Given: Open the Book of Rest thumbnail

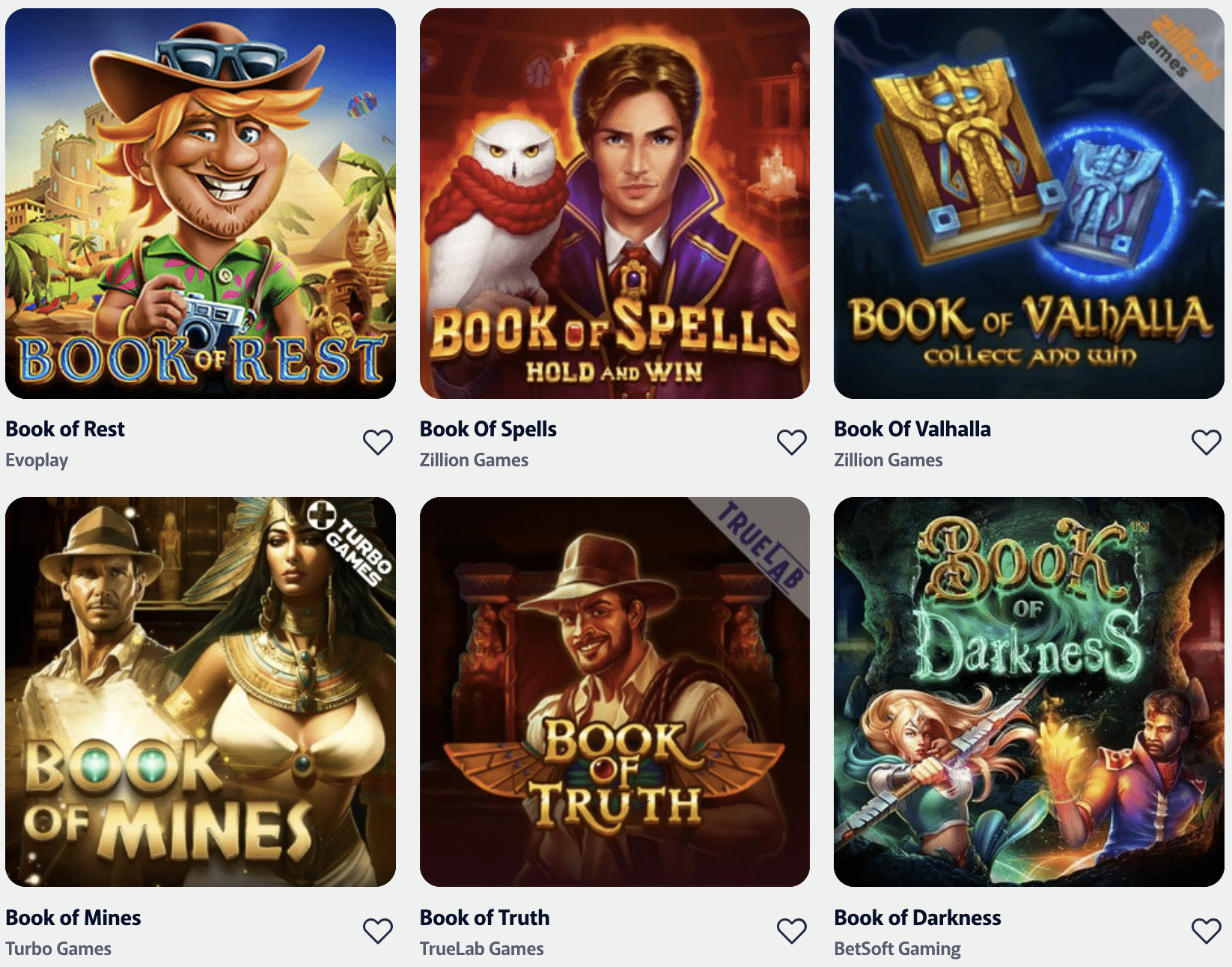Looking at the screenshot, I should [201, 204].
